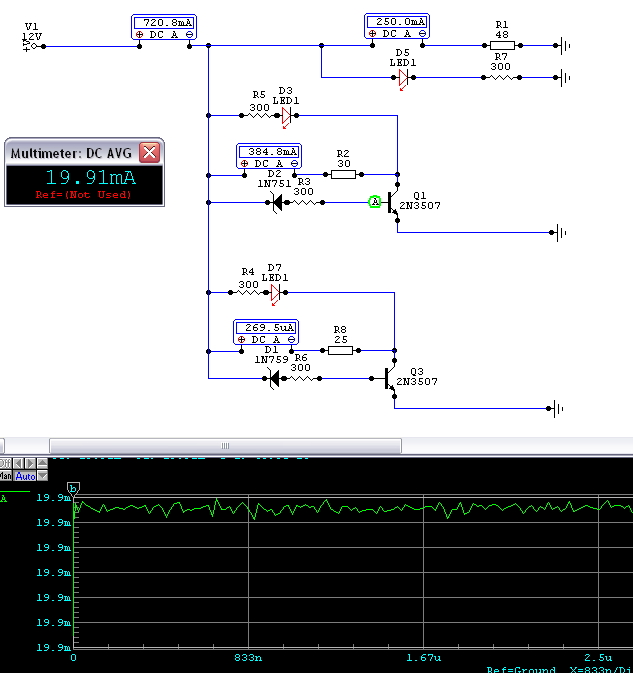The height and width of the screenshot is (673, 633).
Task: Select resistor R1 48 ohm
Action: (x=502, y=45)
